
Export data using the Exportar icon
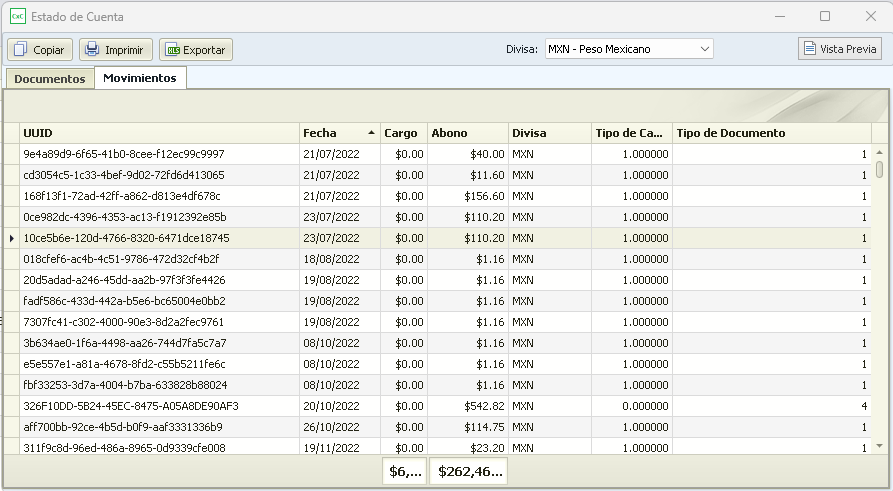point(173,49)
